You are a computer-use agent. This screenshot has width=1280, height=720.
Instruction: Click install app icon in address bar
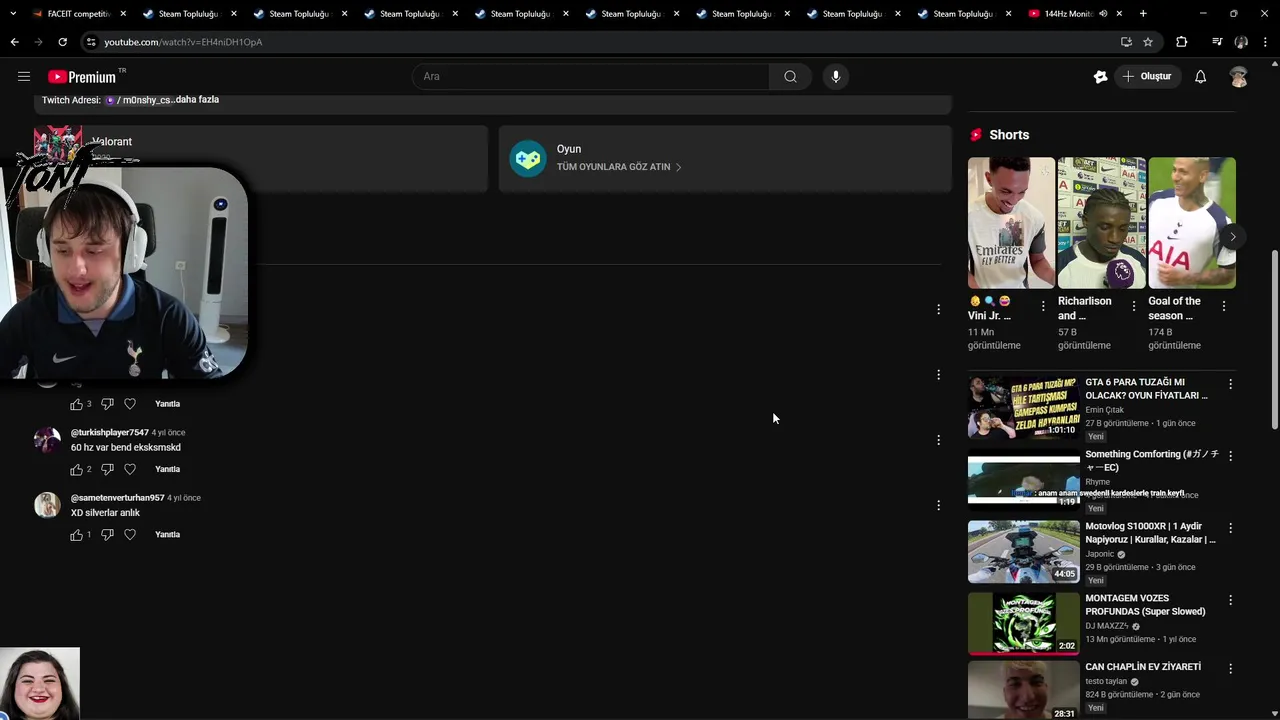1126,42
